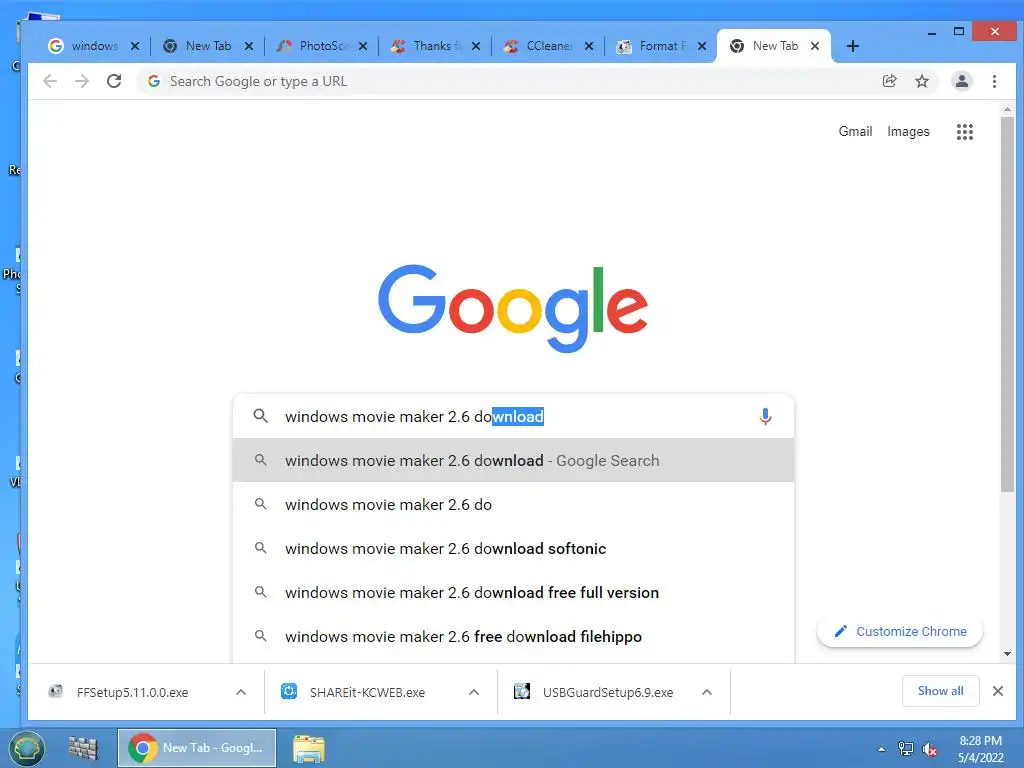Viewport: 1024px width, 768px height.
Task: Close the CCleaner tab
Action: click(x=589, y=46)
